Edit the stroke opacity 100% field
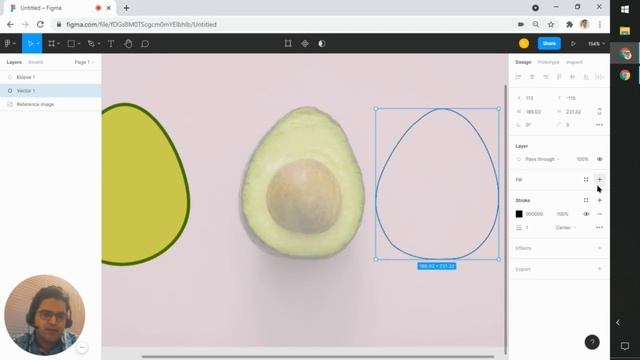The height and width of the screenshot is (360, 640). point(562,214)
